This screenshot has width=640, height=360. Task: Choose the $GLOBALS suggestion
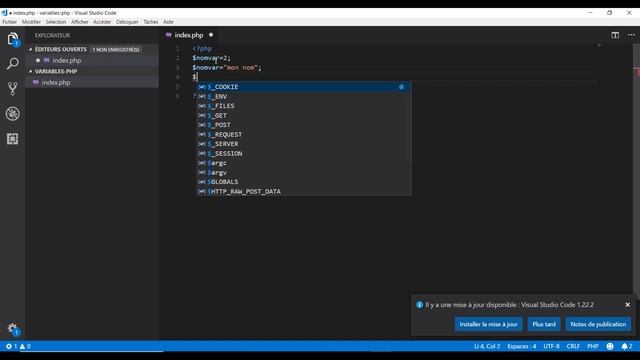(x=304, y=182)
